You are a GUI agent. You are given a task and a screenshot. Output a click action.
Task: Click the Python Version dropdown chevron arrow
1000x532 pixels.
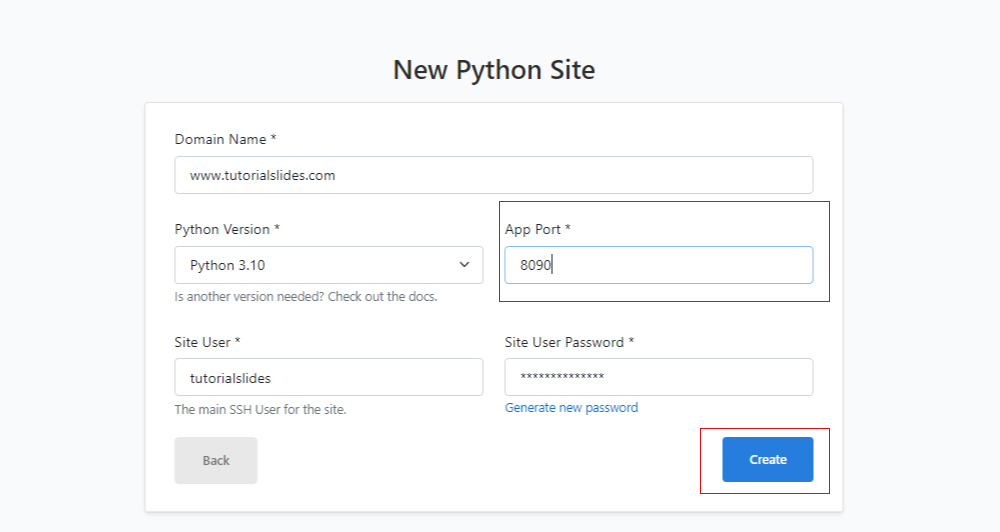pyautogui.click(x=464, y=265)
